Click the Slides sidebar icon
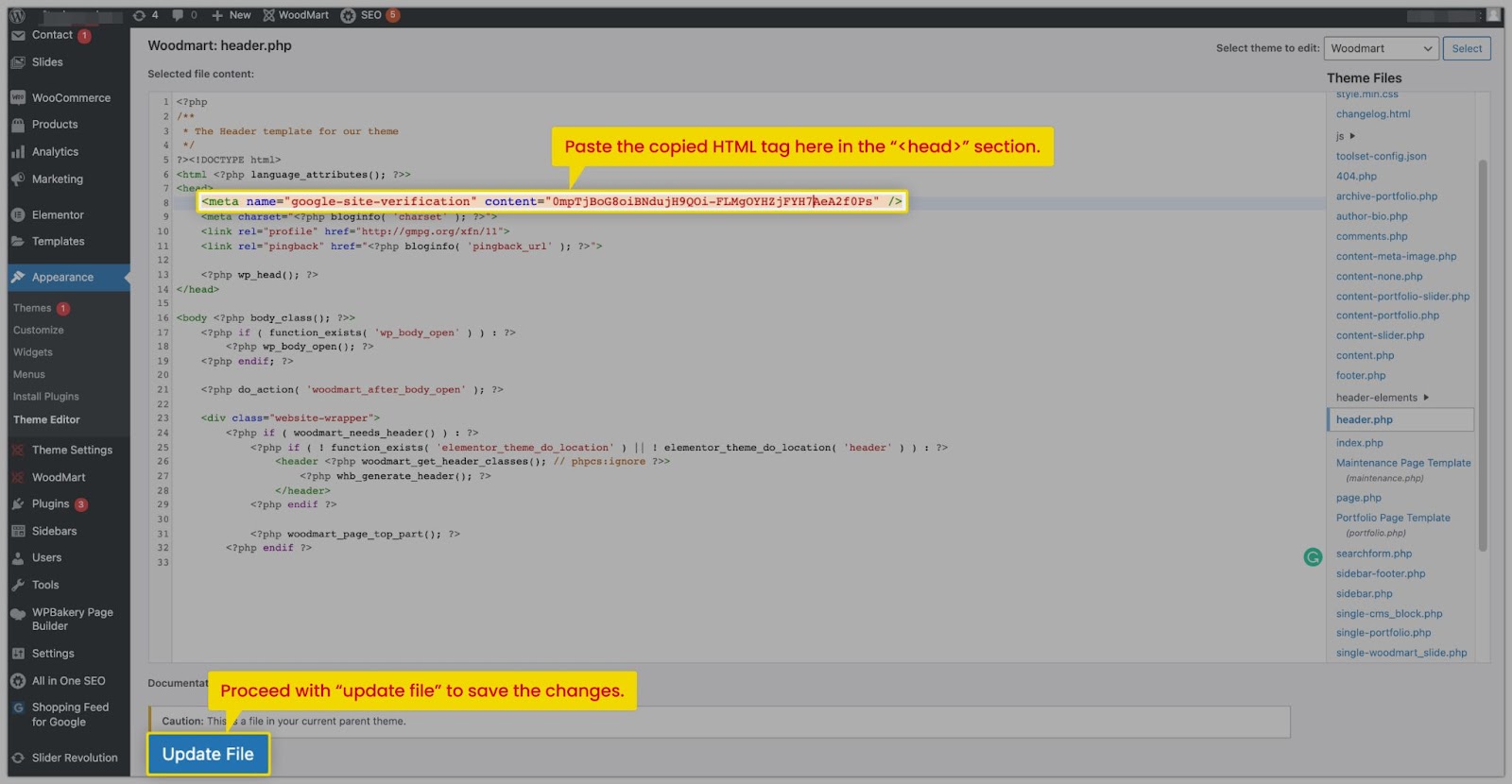This screenshot has height=784, width=1512. [18, 62]
